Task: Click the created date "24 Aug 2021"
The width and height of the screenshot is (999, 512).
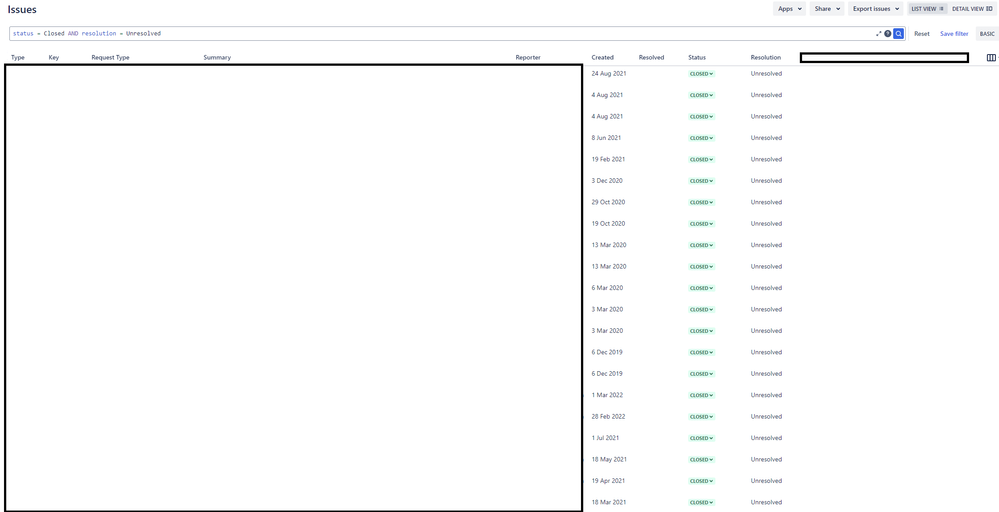Action: (x=608, y=73)
